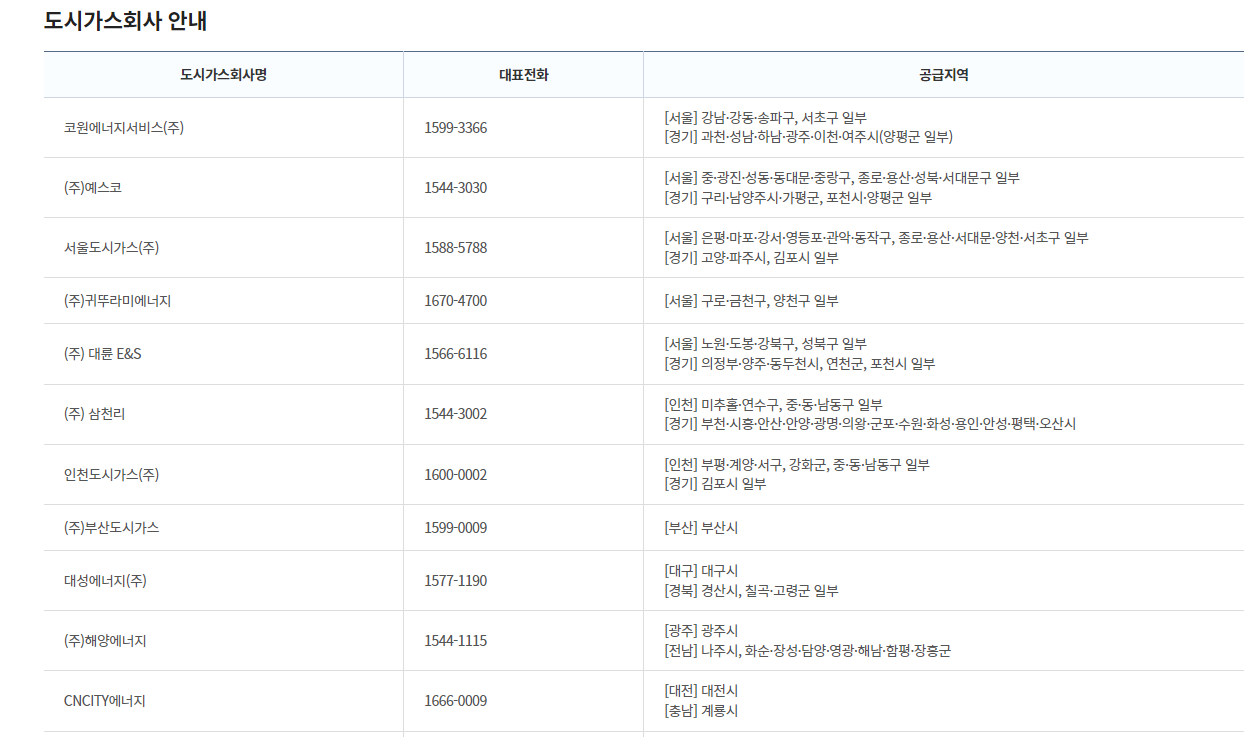The width and height of the screenshot is (1257, 737).
Task: Select phone number 1544-3002
Action: click(456, 414)
